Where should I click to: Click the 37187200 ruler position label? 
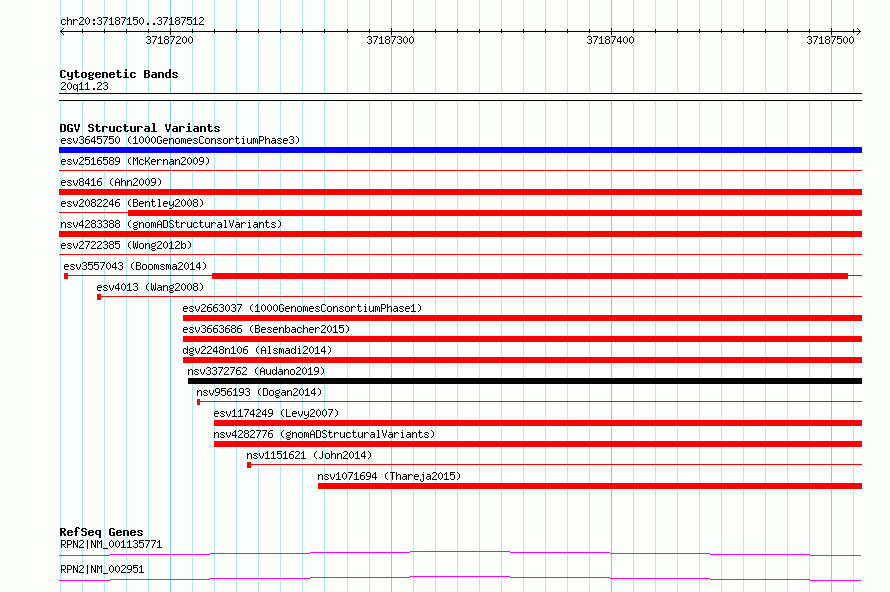click(x=169, y=40)
